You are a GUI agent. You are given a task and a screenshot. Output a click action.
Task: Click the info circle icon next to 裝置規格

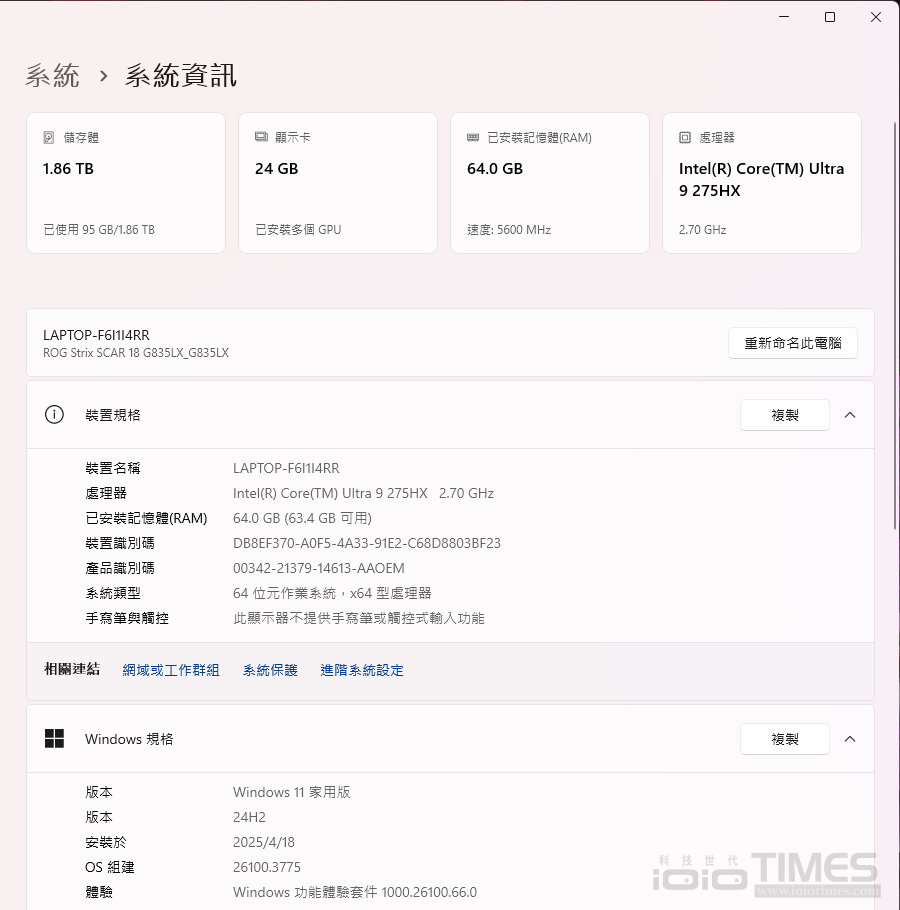point(55,415)
